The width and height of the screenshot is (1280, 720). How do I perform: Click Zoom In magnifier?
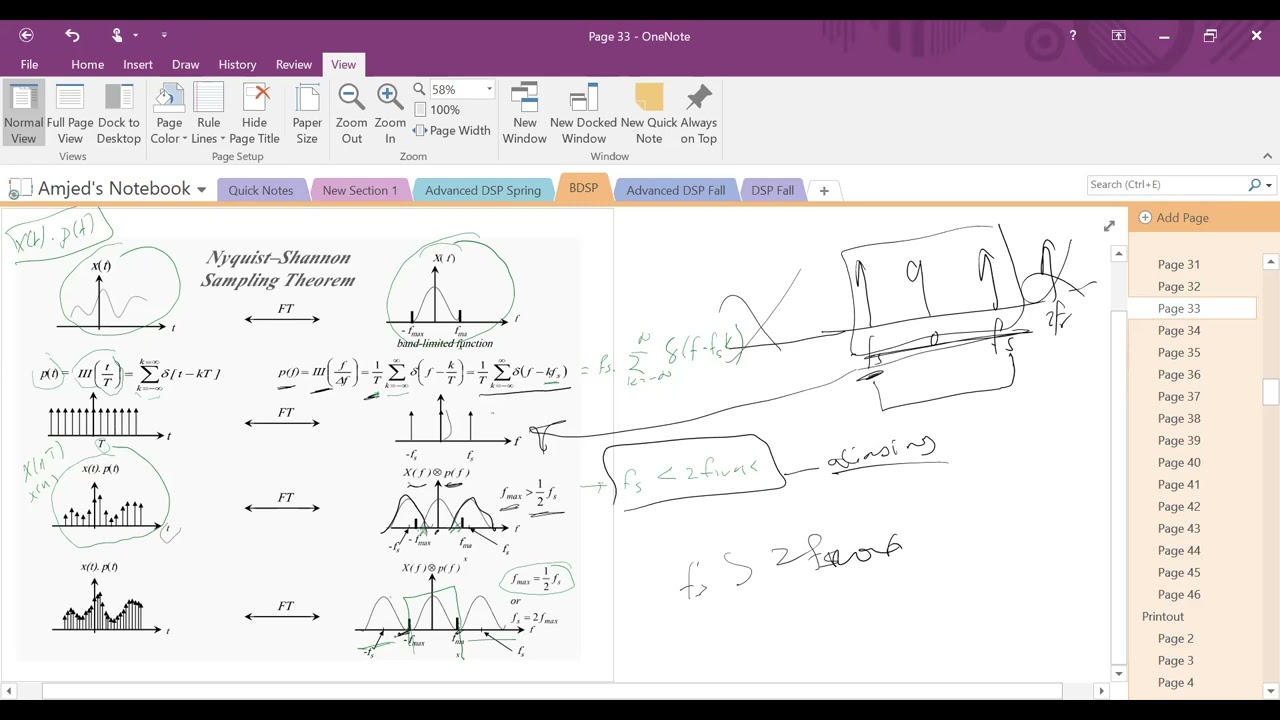click(390, 114)
